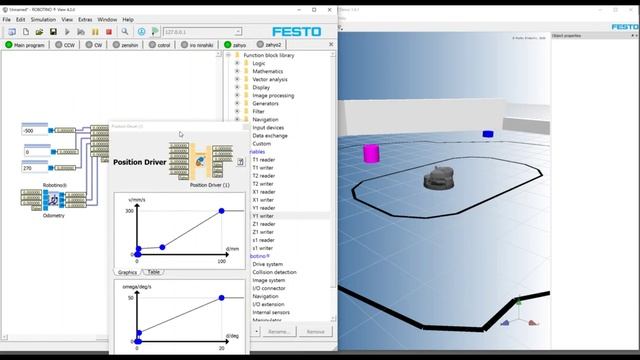Switch to the cotrol tab

tap(160, 45)
